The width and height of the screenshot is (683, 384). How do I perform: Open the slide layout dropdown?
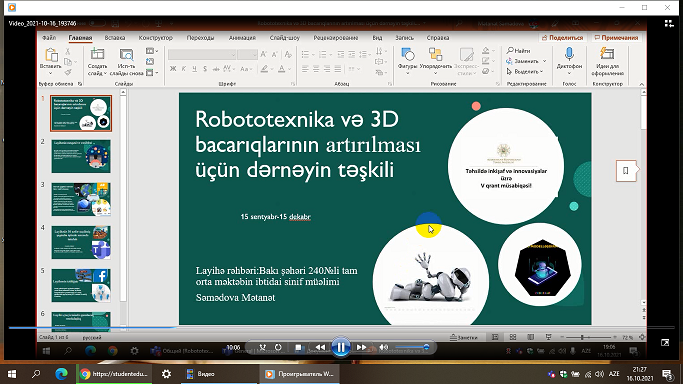[x=152, y=51]
